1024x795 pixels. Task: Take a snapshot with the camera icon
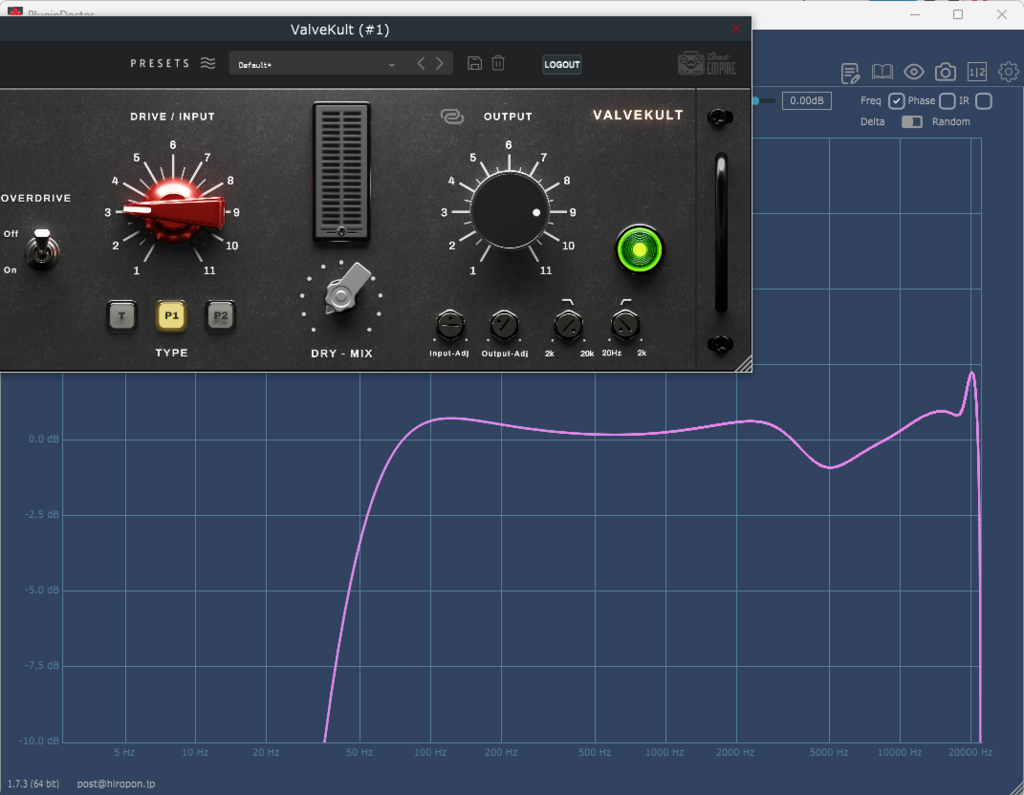pyautogui.click(x=945, y=72)
